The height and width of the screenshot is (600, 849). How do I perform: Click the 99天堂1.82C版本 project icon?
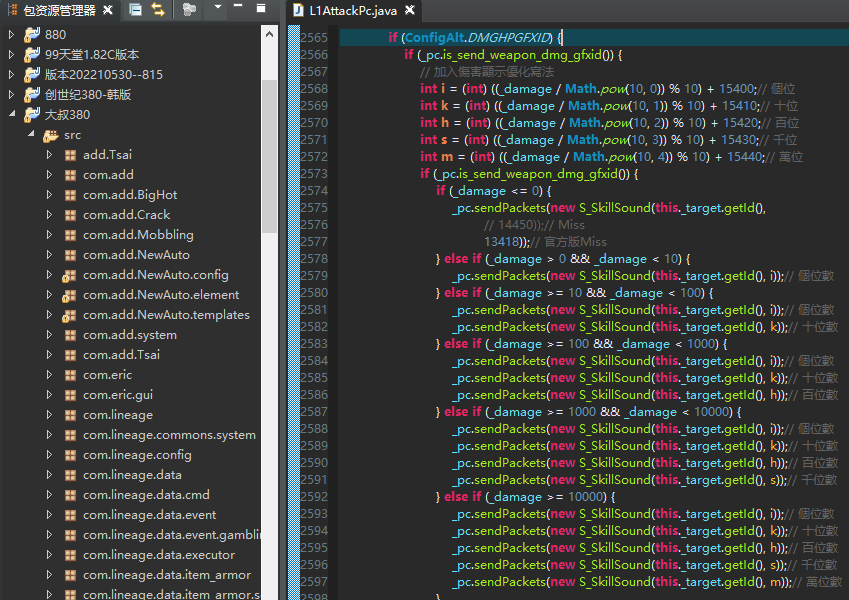(32, 54)
